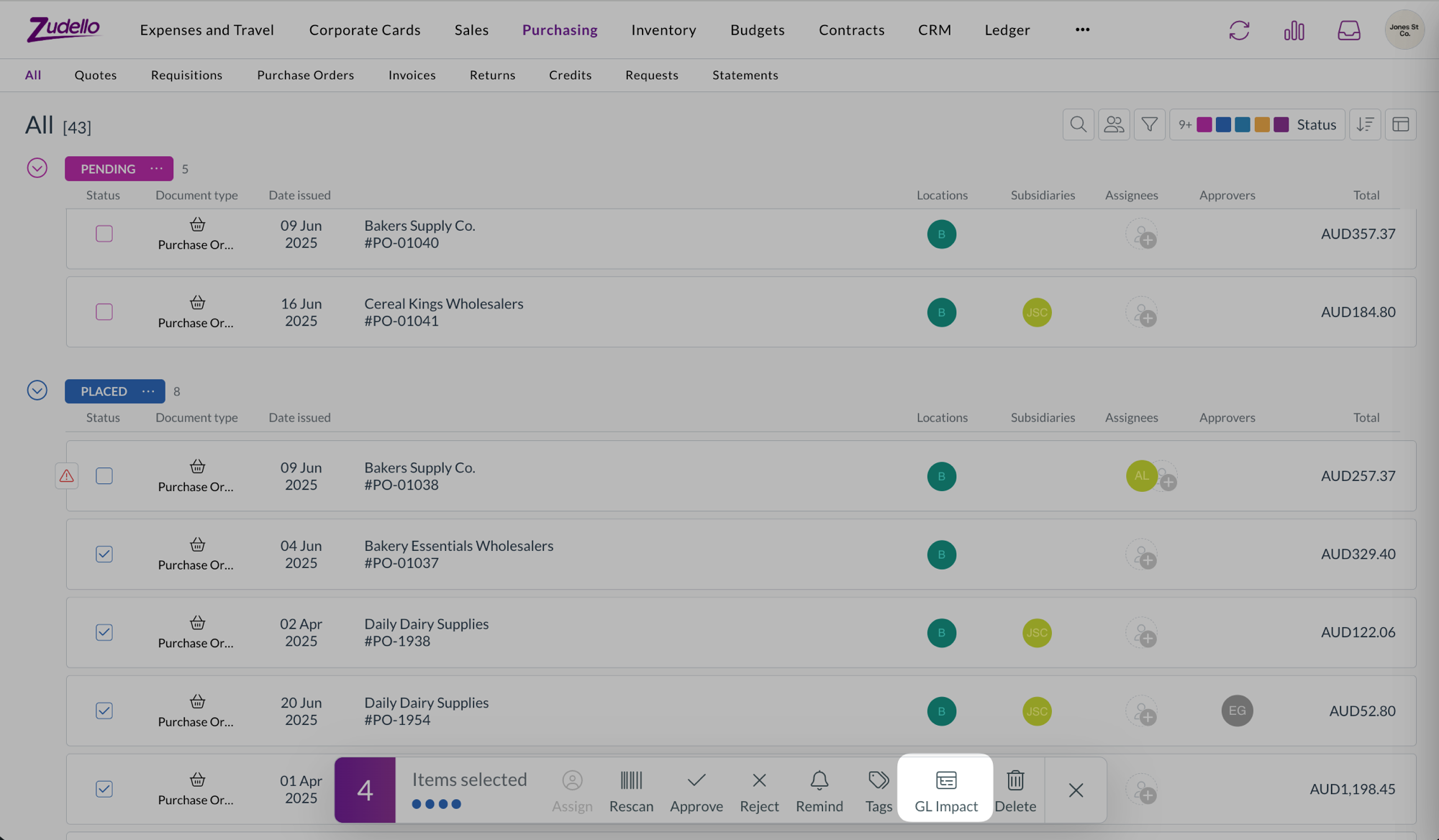This screenshot has height=840, width=1439.
Task: Open the more modules ellipsis in navbar
Action: (1082, 29)
